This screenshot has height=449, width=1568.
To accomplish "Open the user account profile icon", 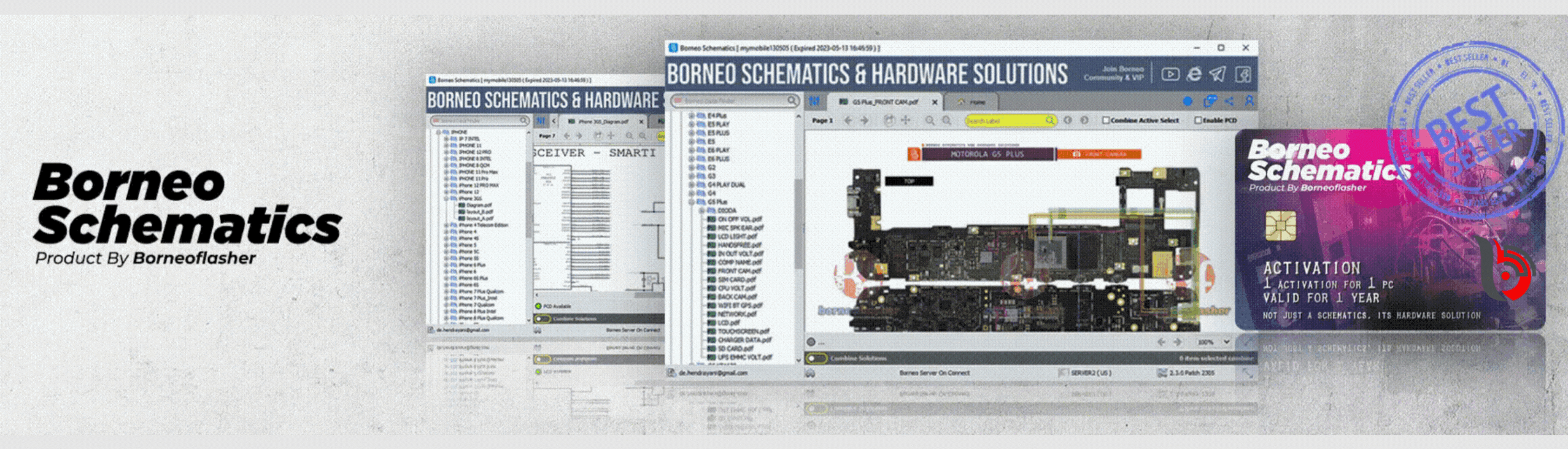I will pyautogui.click(x=1249, y=101).
